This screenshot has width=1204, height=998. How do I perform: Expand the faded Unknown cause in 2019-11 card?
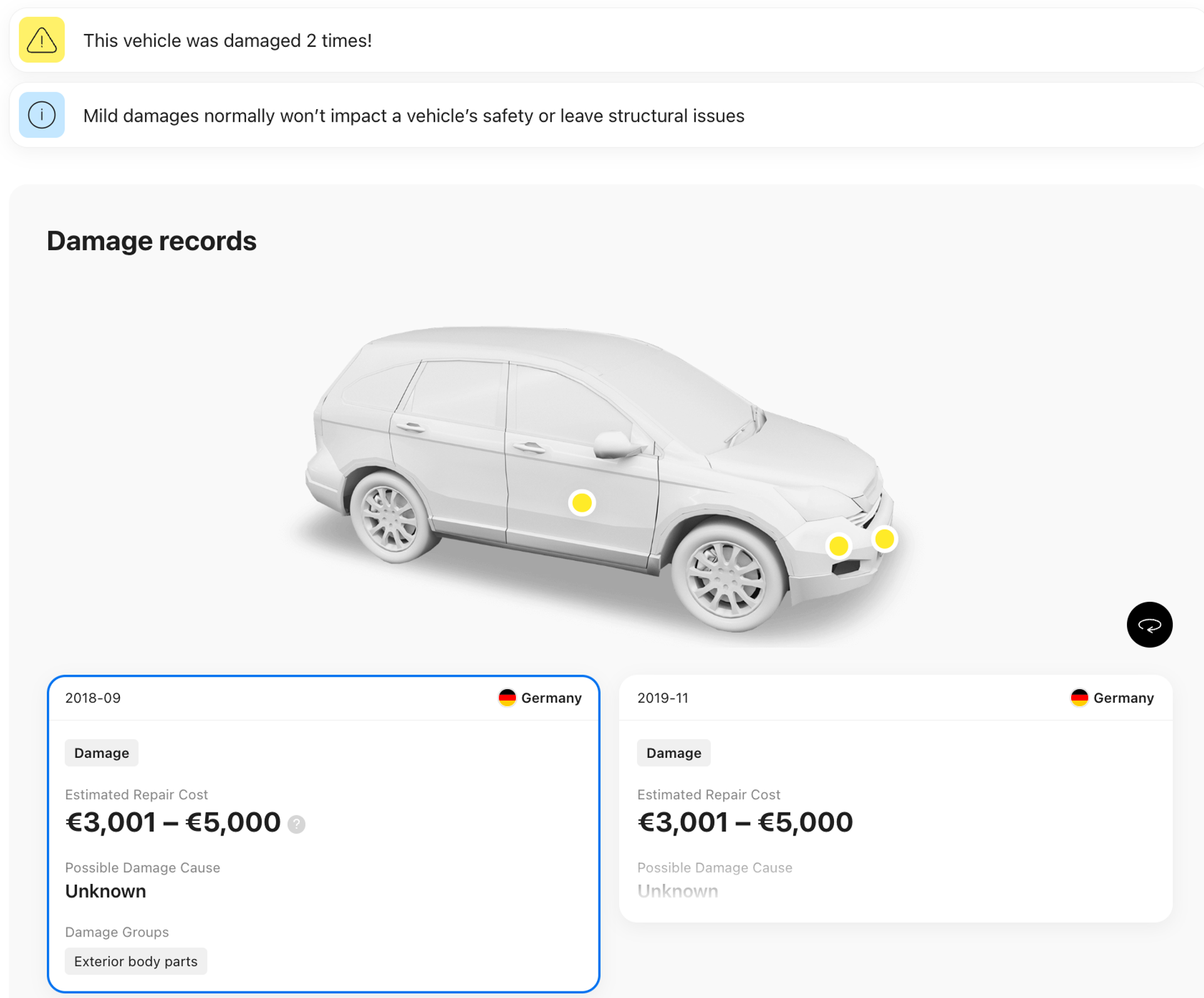pos(677,891)
